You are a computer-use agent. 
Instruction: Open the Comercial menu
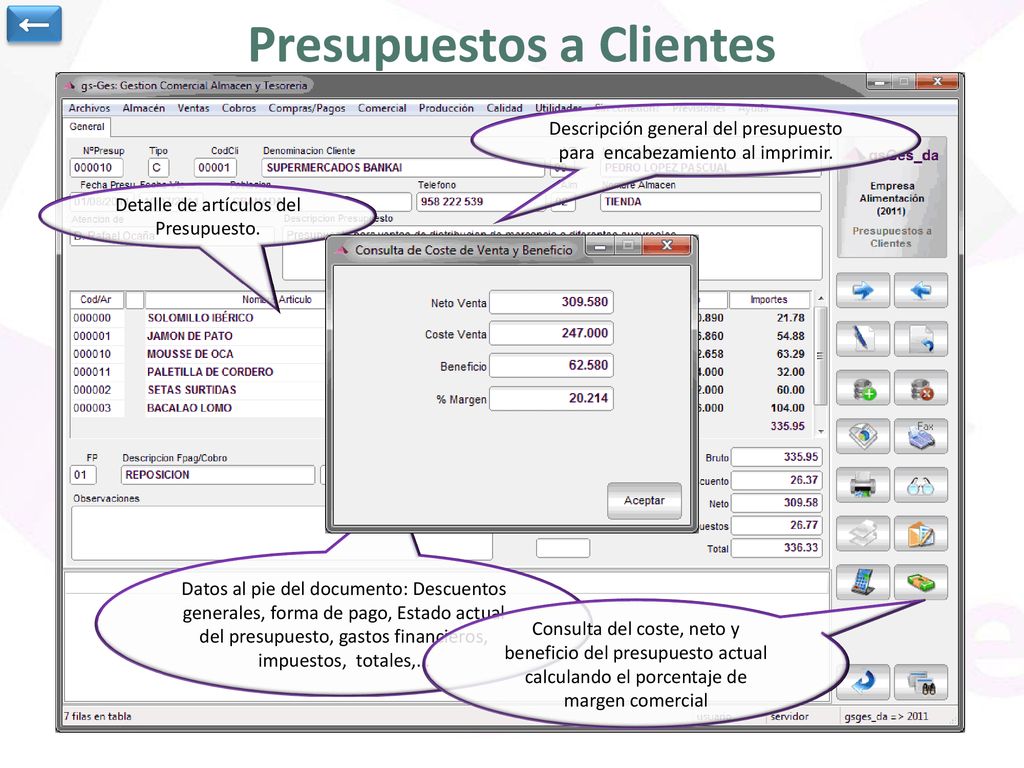pos(382,108)
